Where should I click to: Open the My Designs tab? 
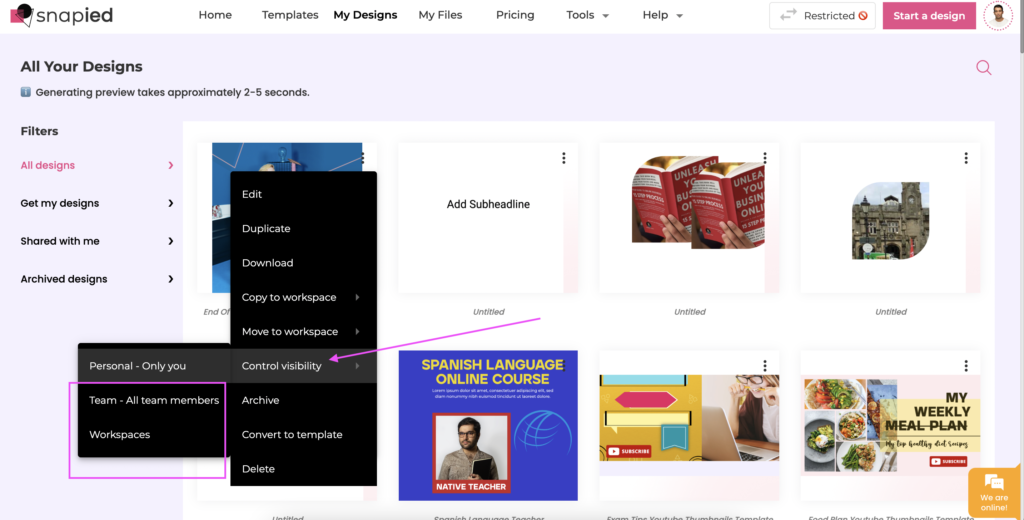(x=365, y=15)
